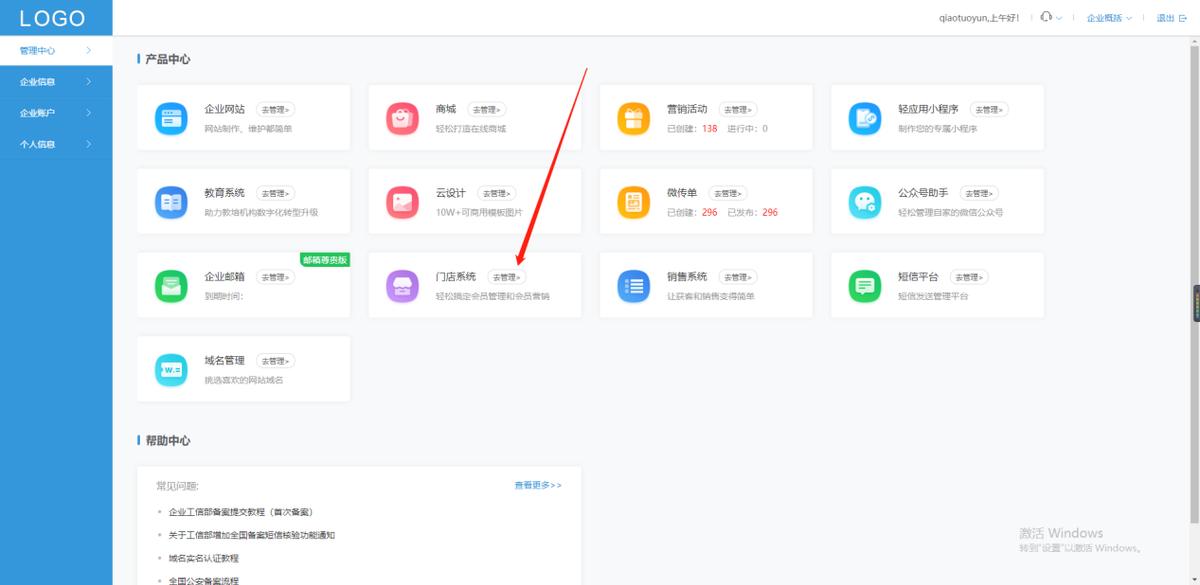The image size is (1200, 585).
Task: Select the 公众号助手 WeChat icon
Action: coord(864,202)
